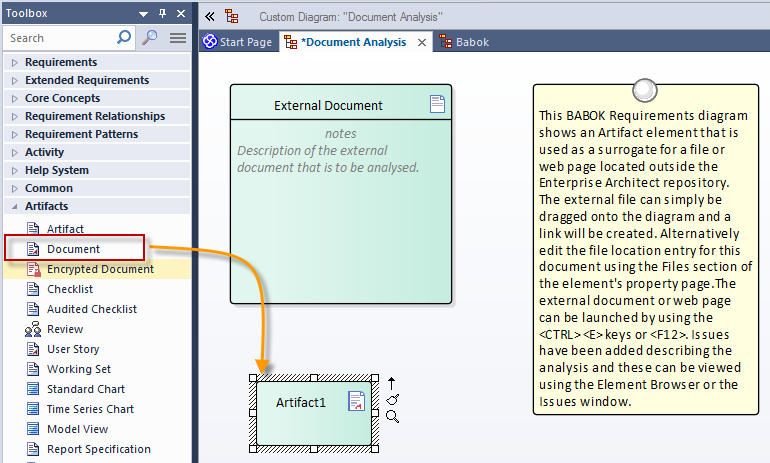Close the Document Analysis tab
The image size is (770, 463).
421,43
